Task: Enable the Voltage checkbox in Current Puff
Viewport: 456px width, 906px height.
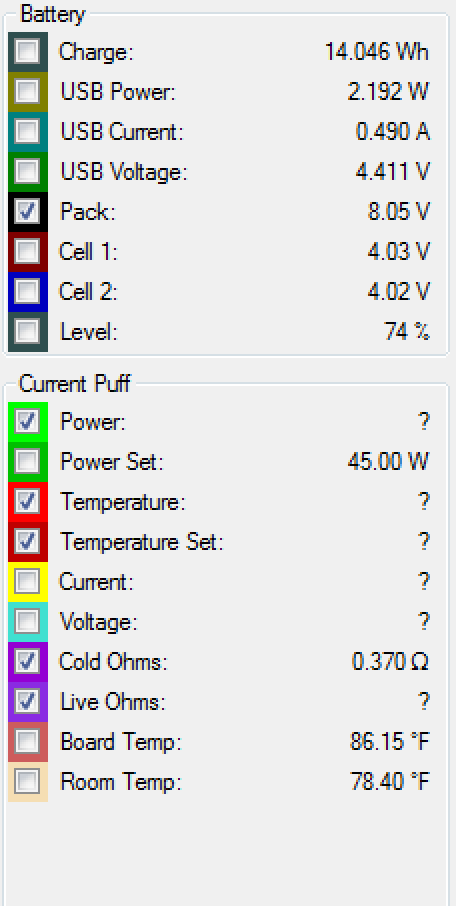Action: [27, 621]
